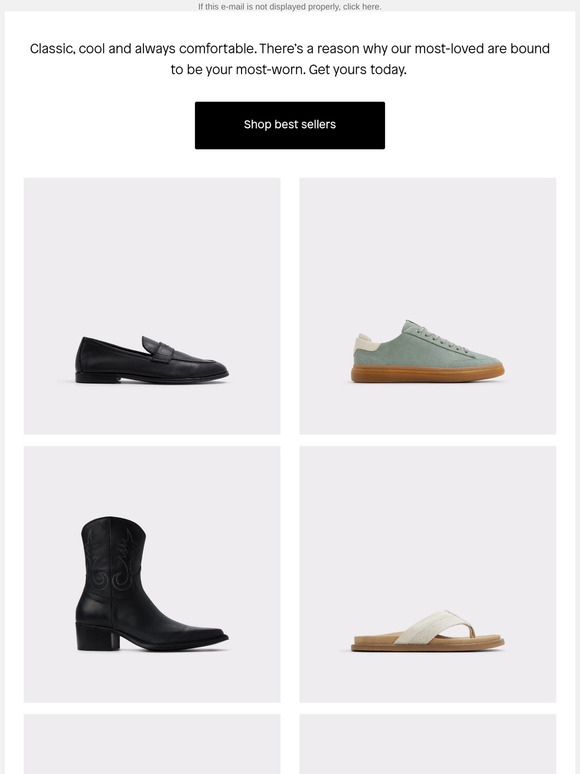Click the block heel of the cowboy boot

point(98,637)
